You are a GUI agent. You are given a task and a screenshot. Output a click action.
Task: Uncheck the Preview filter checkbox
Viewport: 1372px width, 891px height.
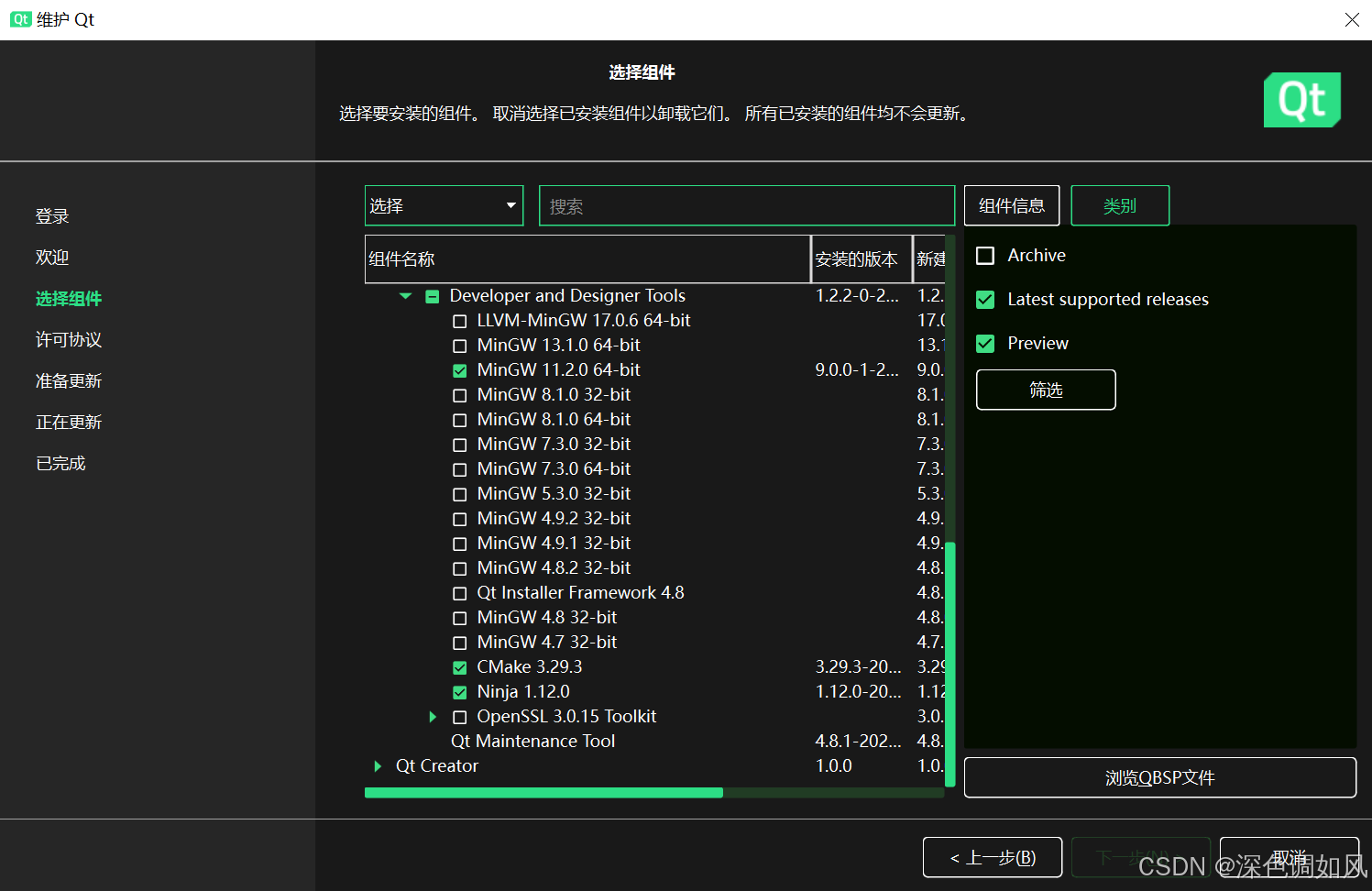tap(985, 344)
